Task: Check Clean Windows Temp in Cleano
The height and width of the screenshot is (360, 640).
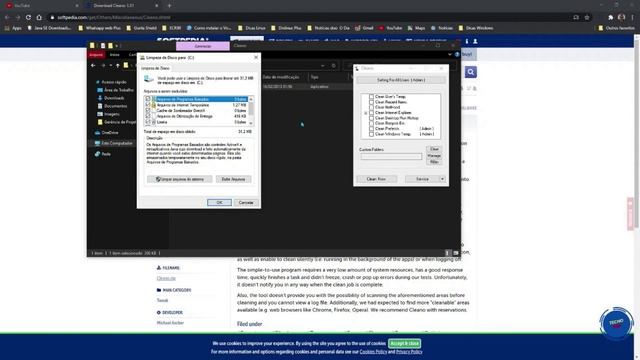Action: tap(371, 134)
